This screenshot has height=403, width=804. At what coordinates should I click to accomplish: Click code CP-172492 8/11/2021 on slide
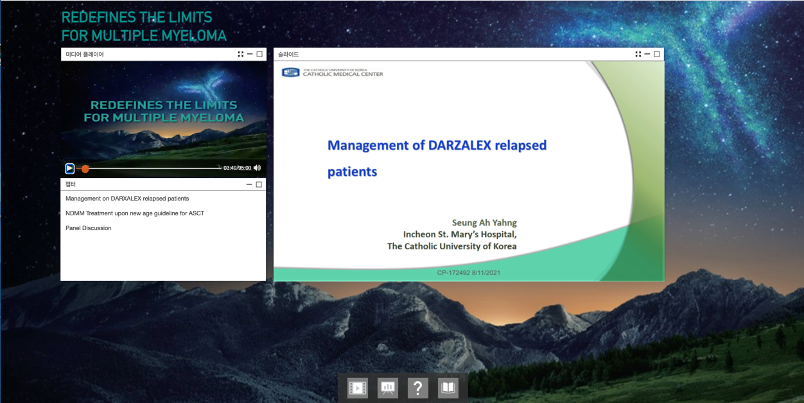[469, 273]
